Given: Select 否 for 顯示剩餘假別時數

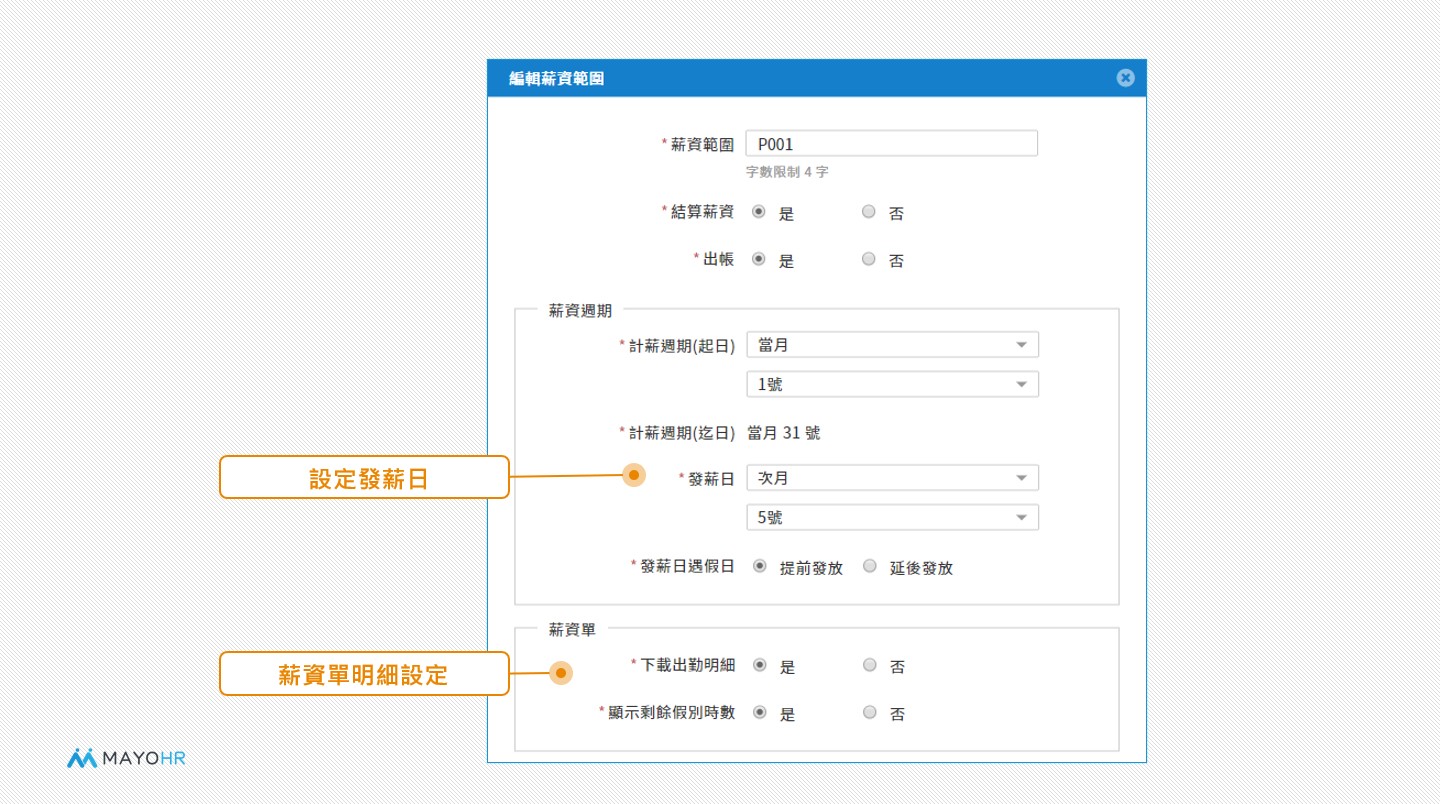Looking at the screenshot, I should pos(869,713).
